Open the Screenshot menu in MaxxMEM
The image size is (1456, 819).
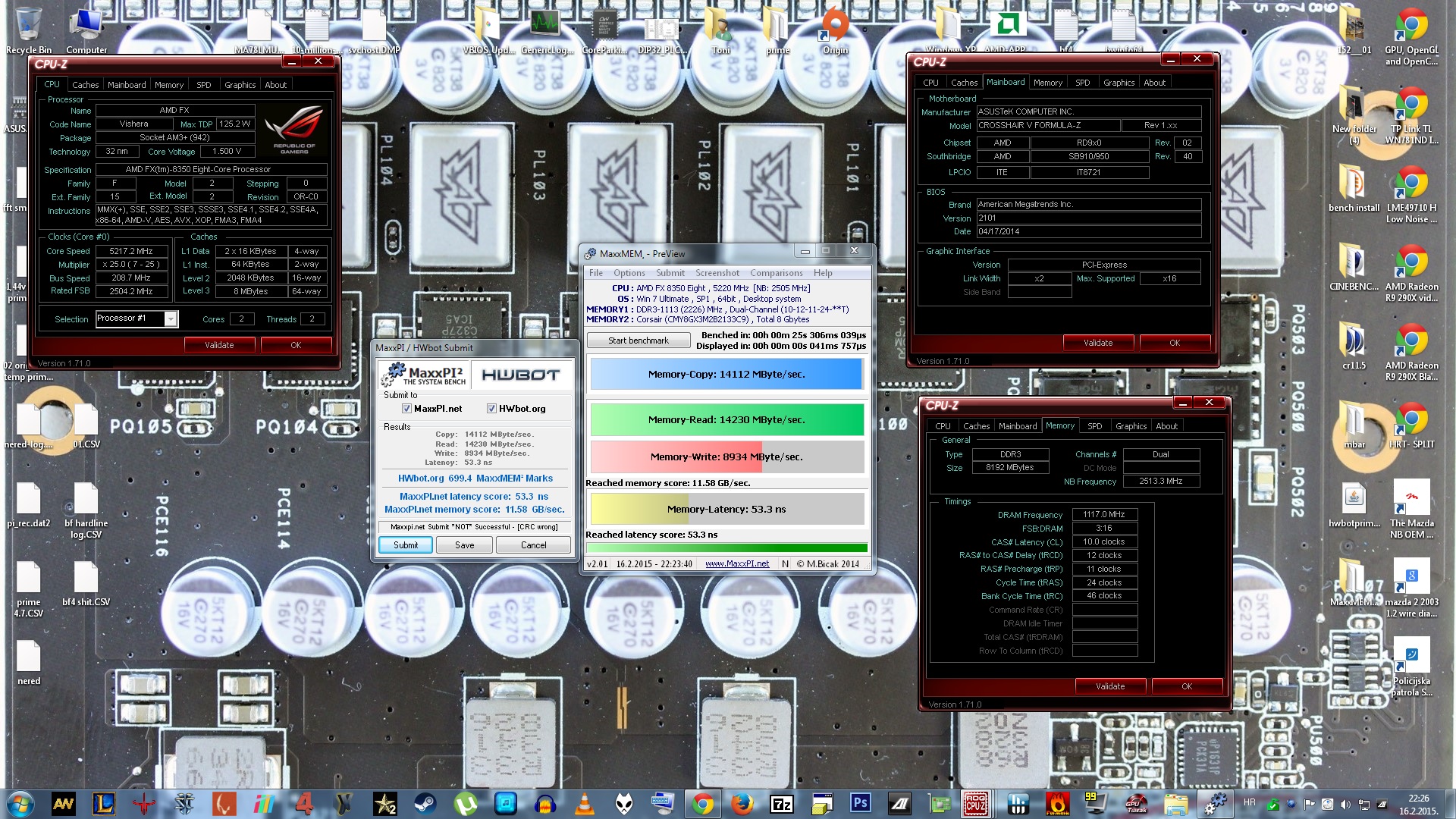[717, 273]
